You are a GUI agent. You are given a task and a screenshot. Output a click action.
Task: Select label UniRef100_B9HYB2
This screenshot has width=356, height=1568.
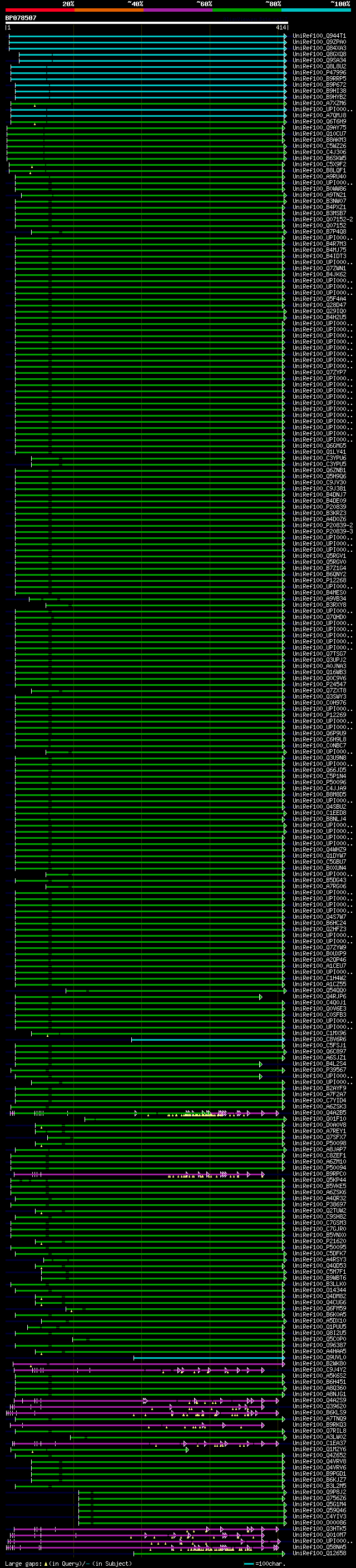(x=319, y=97)
